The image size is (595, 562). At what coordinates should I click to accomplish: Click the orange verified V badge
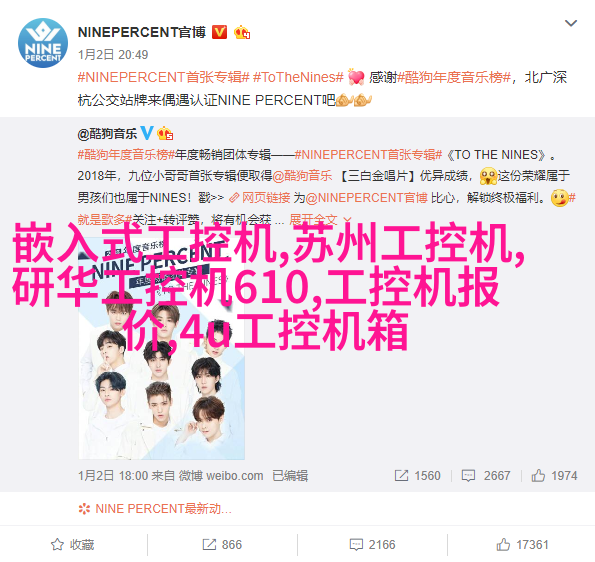(x=219, y=32)
